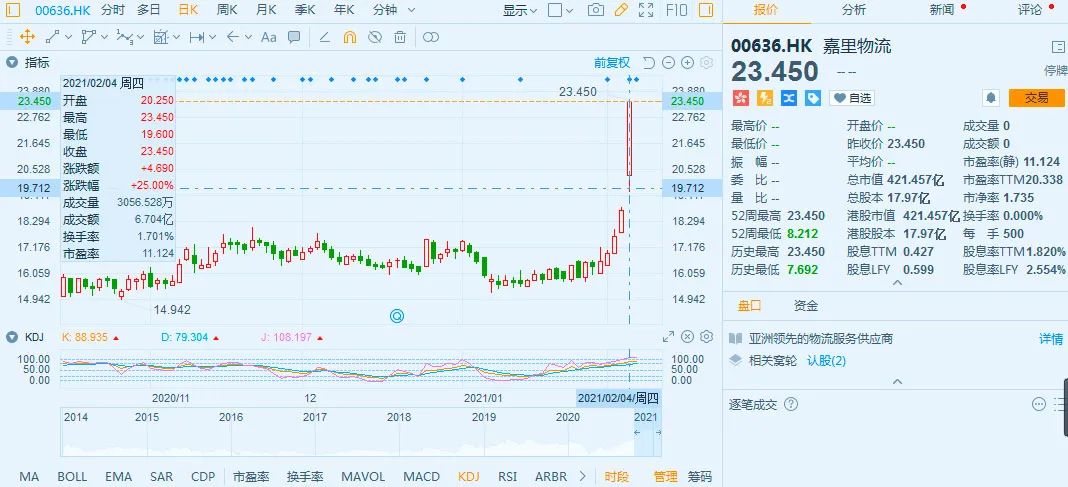This screenshot has width=1068, height=487.
Task: Open the 分钟 minute period dropdown
Action: pos(394,10)
